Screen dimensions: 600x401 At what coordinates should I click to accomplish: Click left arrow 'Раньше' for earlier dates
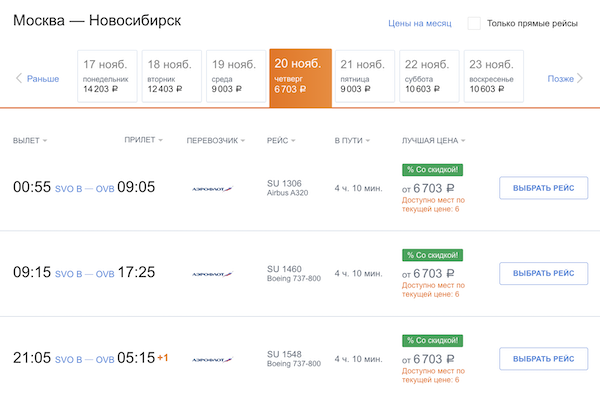pos(37,78)
